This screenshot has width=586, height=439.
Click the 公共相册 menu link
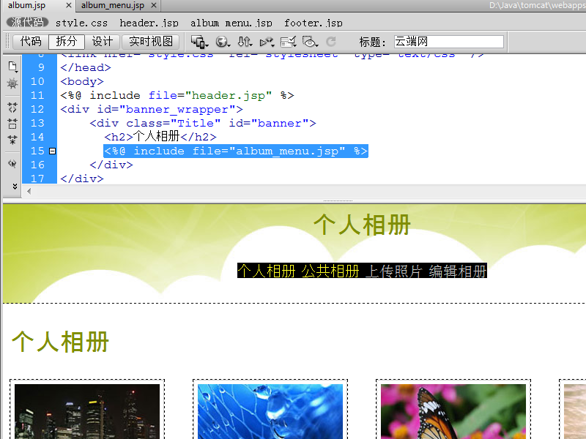pos(330,271)
